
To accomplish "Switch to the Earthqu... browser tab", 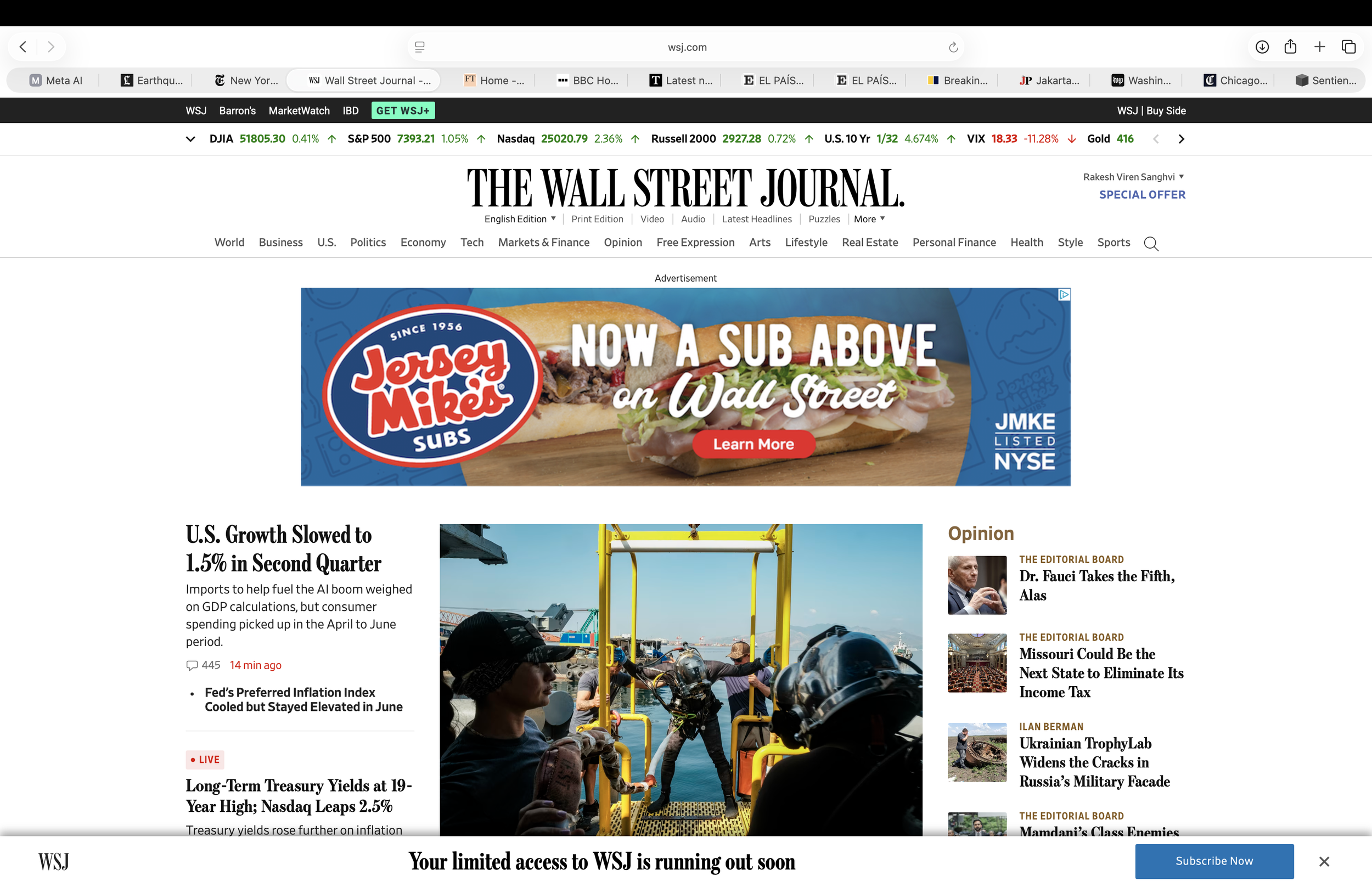I will pyautogui.click(x=152, y=80).
